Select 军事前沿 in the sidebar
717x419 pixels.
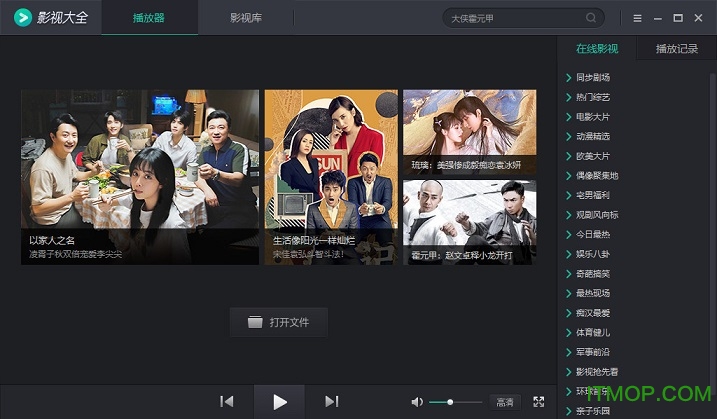click(593, 352)
